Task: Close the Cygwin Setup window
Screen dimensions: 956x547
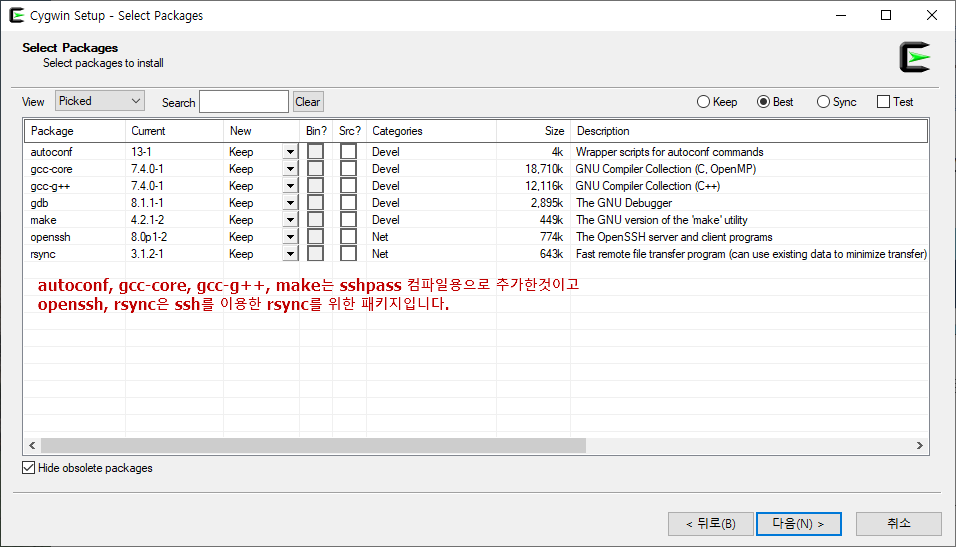Action: (932, 15)
